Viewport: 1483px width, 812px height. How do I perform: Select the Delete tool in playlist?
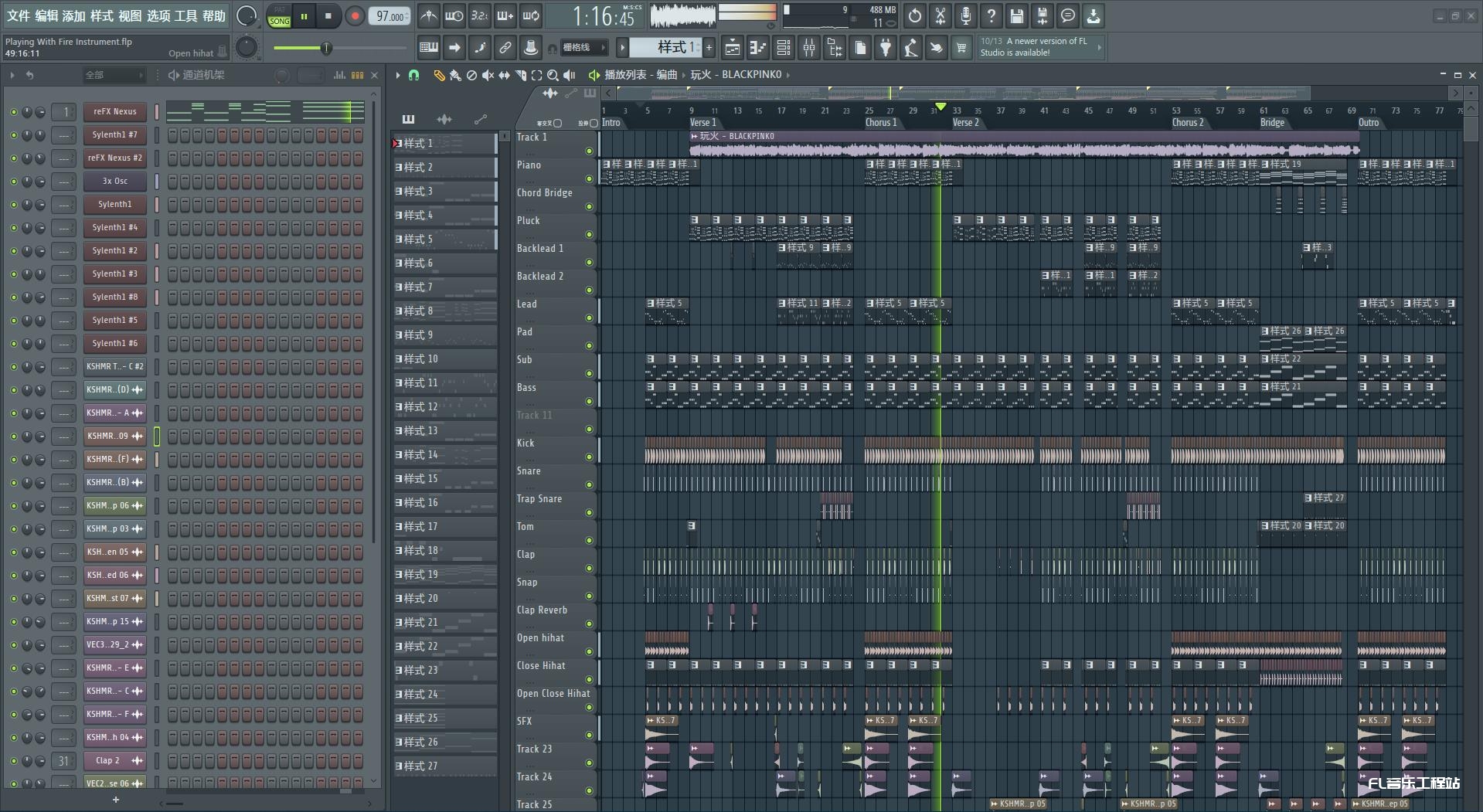471,75
